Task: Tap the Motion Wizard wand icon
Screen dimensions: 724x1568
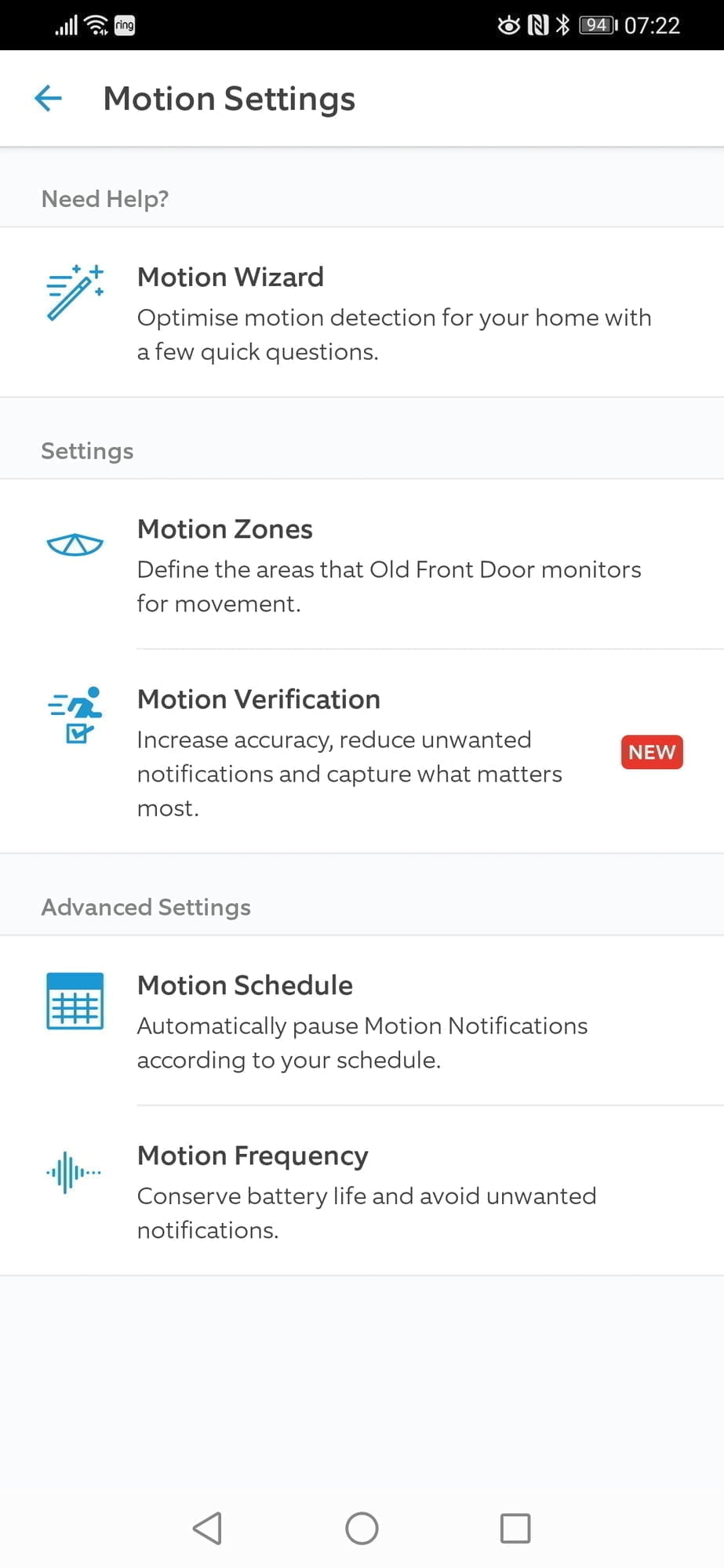Action: [x=75, y=292]
